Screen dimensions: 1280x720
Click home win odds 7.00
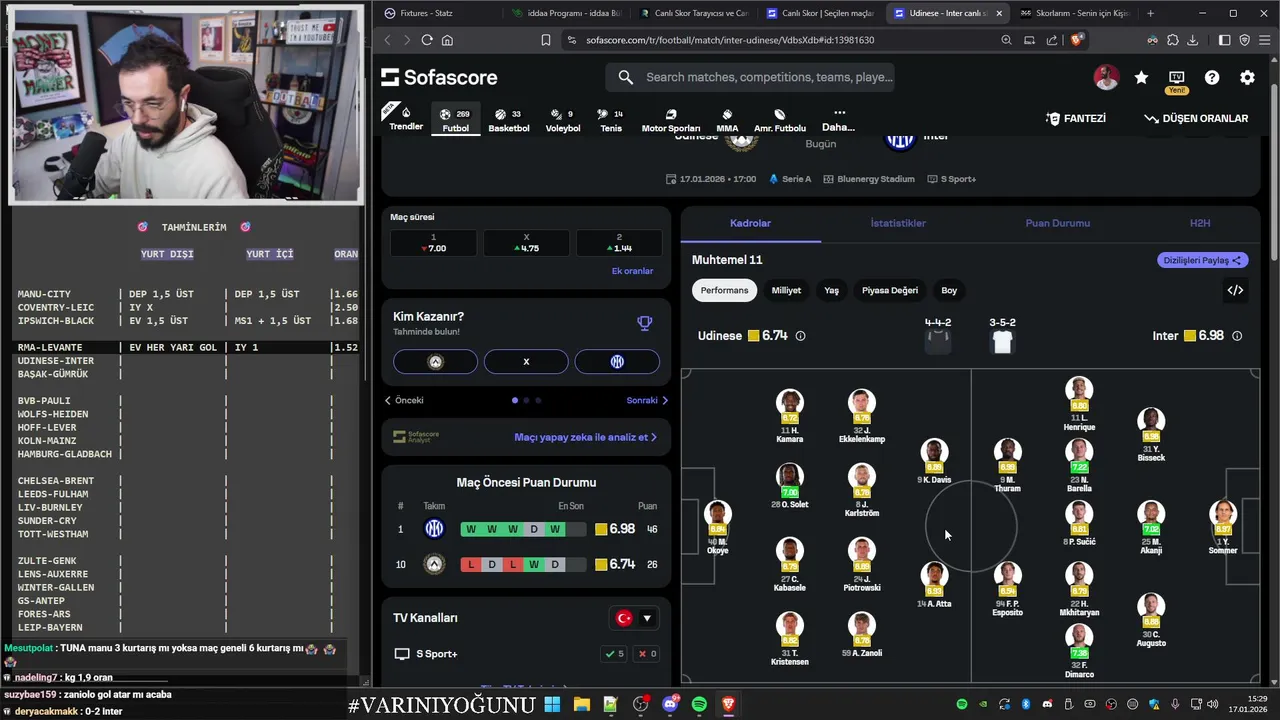pos(433,243)
